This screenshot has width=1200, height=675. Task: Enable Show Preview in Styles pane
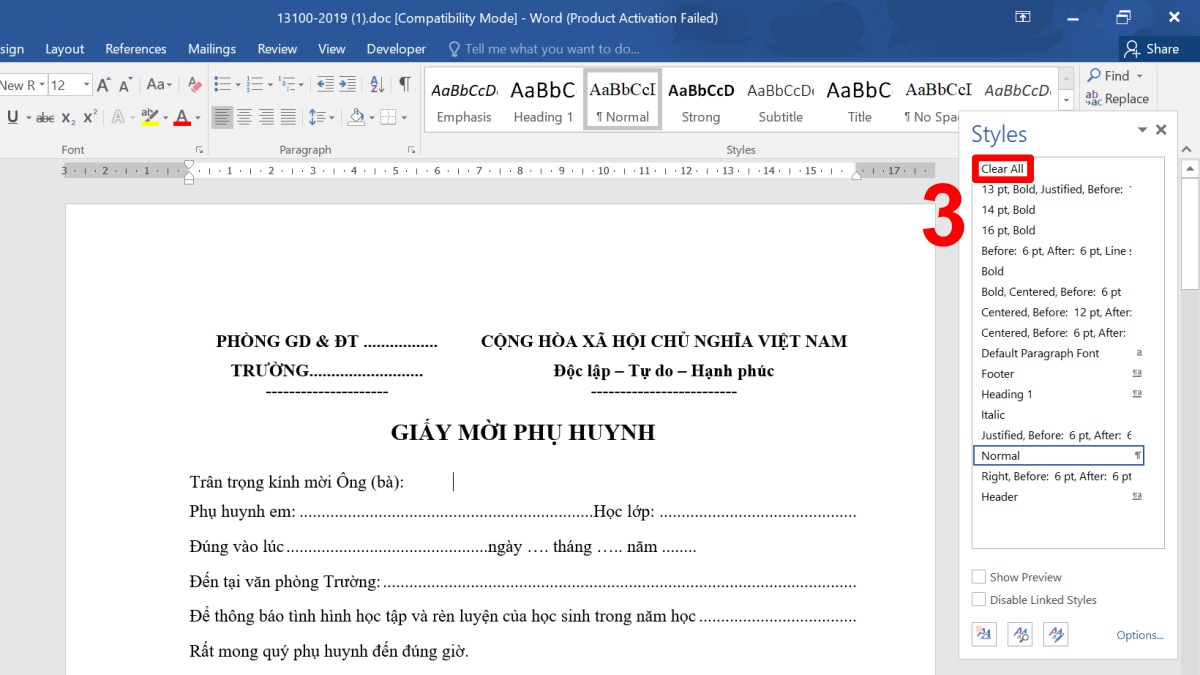pyautogui.click(x=978, y=577)
